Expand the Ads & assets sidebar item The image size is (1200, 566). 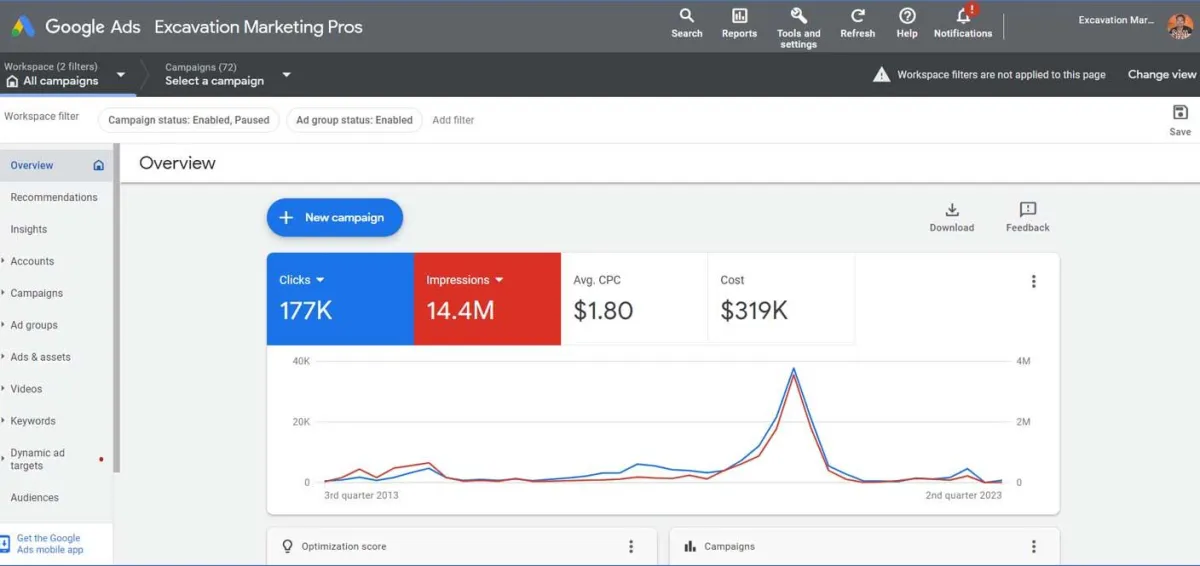[4, 357]
